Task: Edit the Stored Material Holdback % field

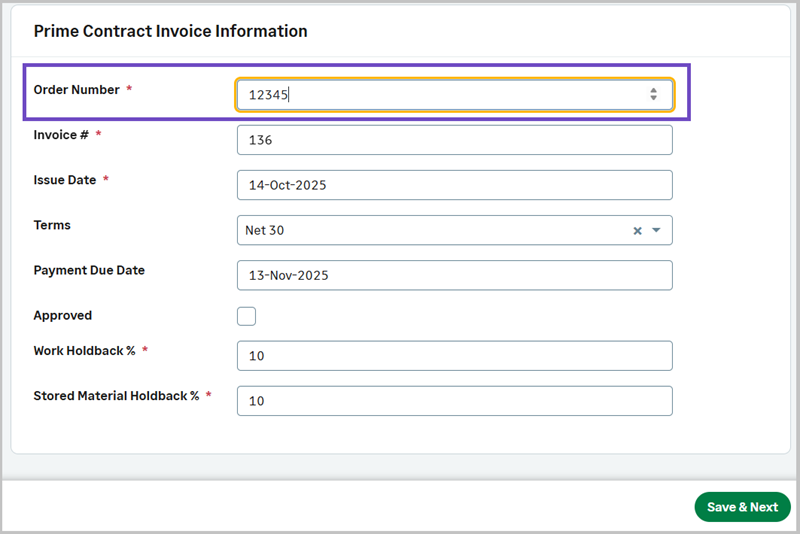Action: pos(454,401)
